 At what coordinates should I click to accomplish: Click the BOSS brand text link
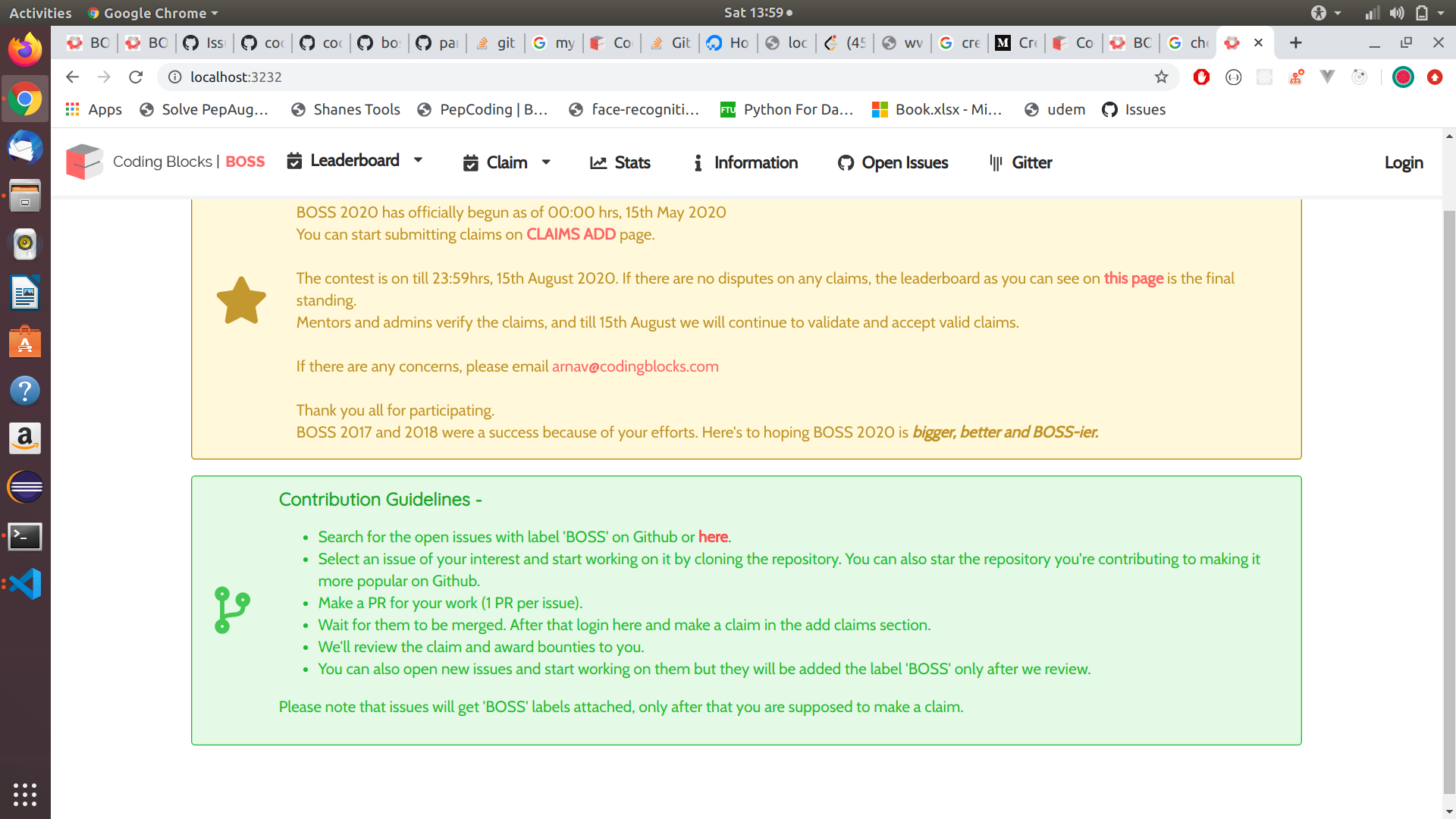[x=245, y=162]
